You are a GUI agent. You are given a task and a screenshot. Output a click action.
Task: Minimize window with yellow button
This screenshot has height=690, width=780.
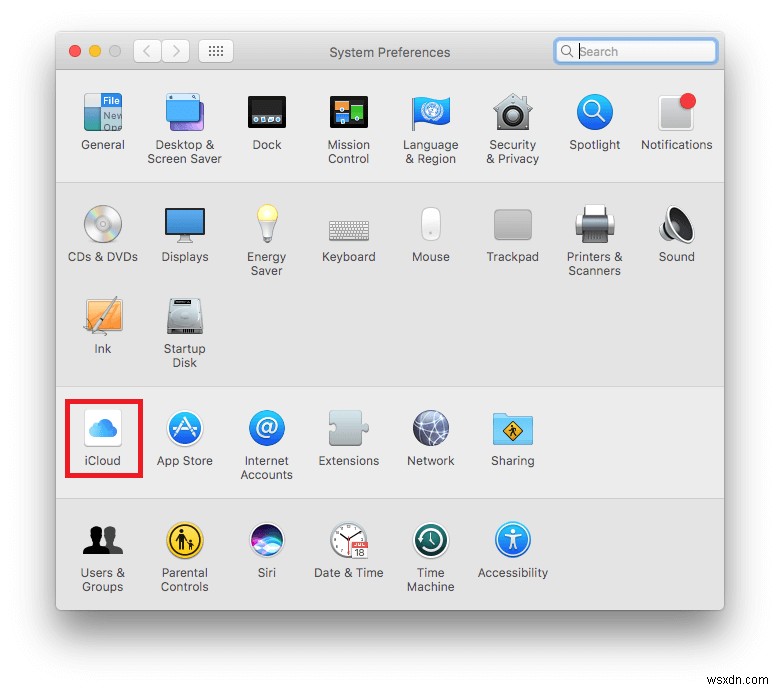tap(95, 51)
